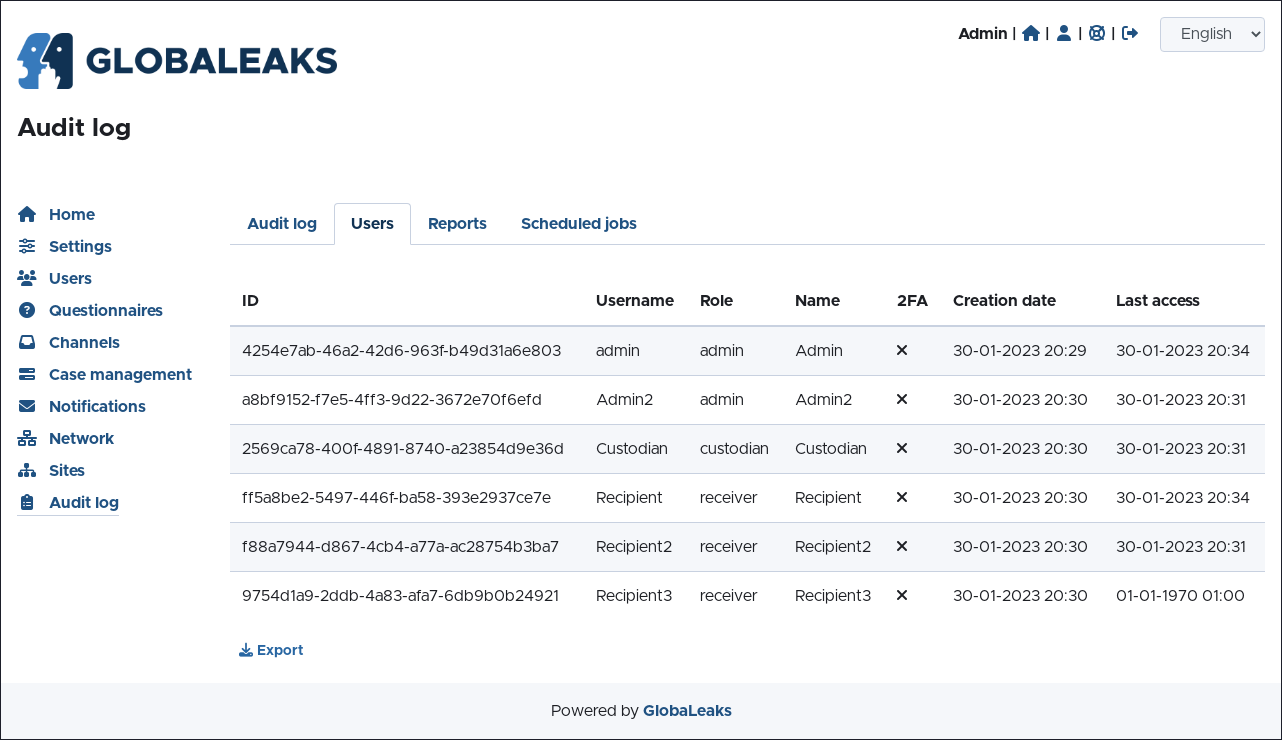Viewport: 1282px width, 740px height.
Task: Open Users in the left sidebar
Action: click(x=70, y=279)
